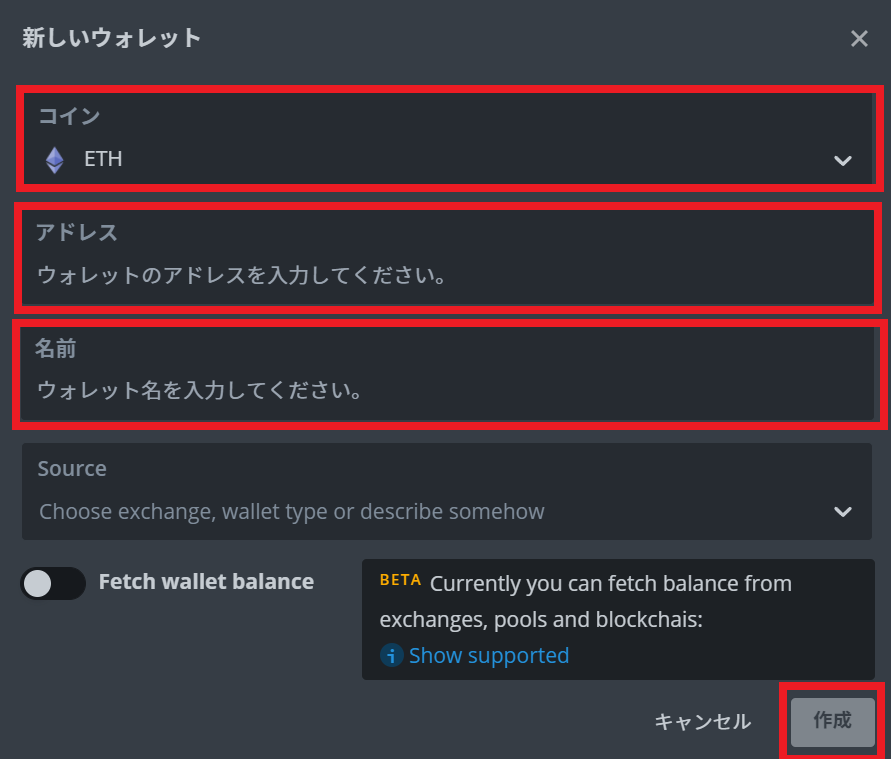The height and width of the screenshot is (759, 891).
Task: Click the yellow BETA badge
Action: [399, 580]
